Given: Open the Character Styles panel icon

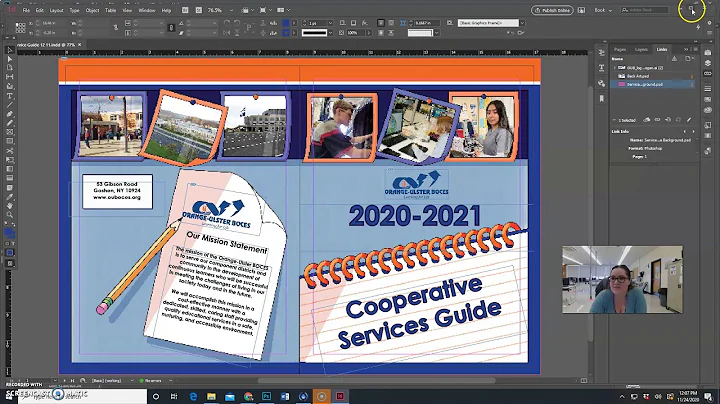Looking at the screenshot, I should click(602, 68).
